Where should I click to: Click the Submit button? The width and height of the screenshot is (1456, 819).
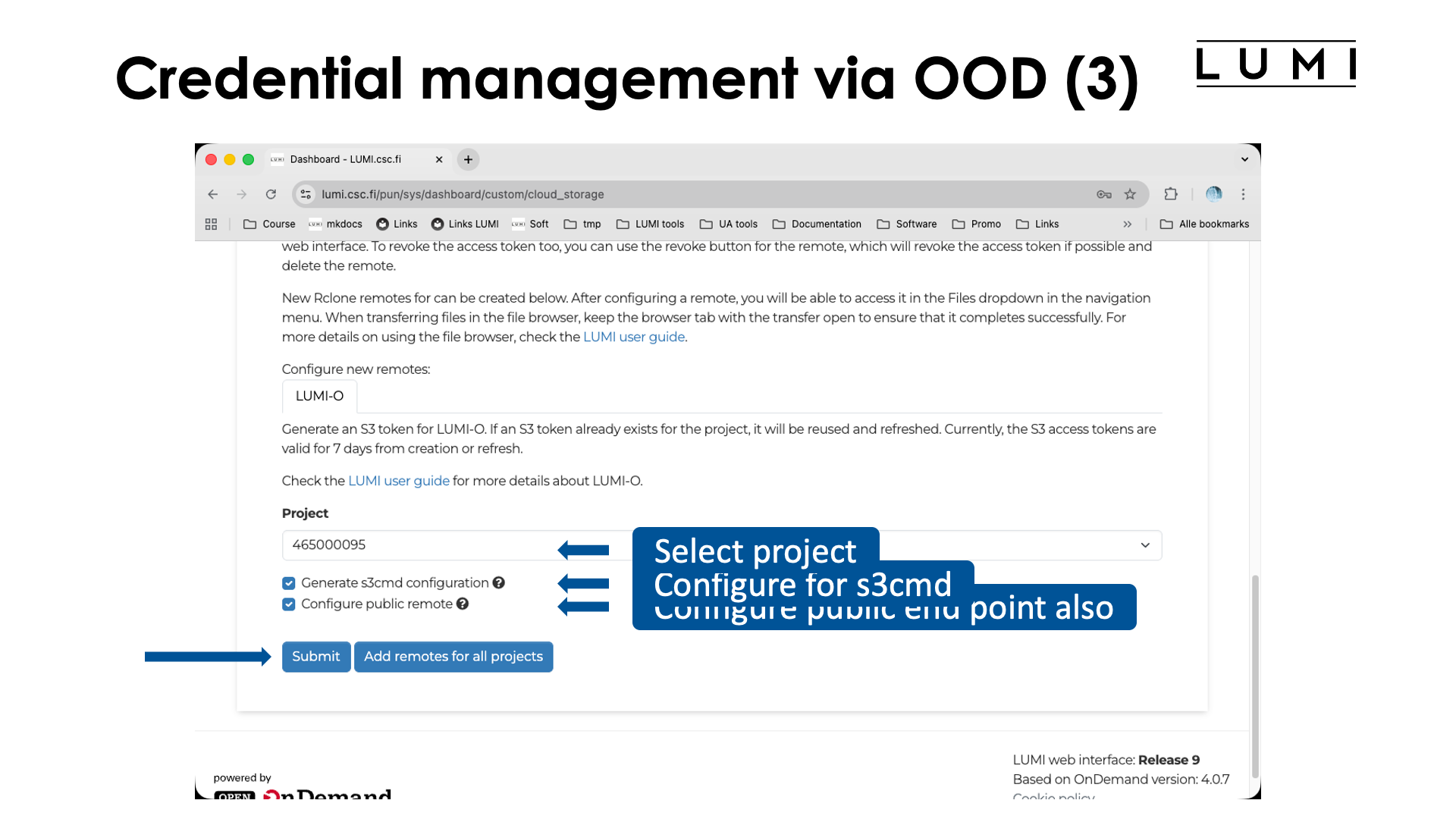click(315, 656)
